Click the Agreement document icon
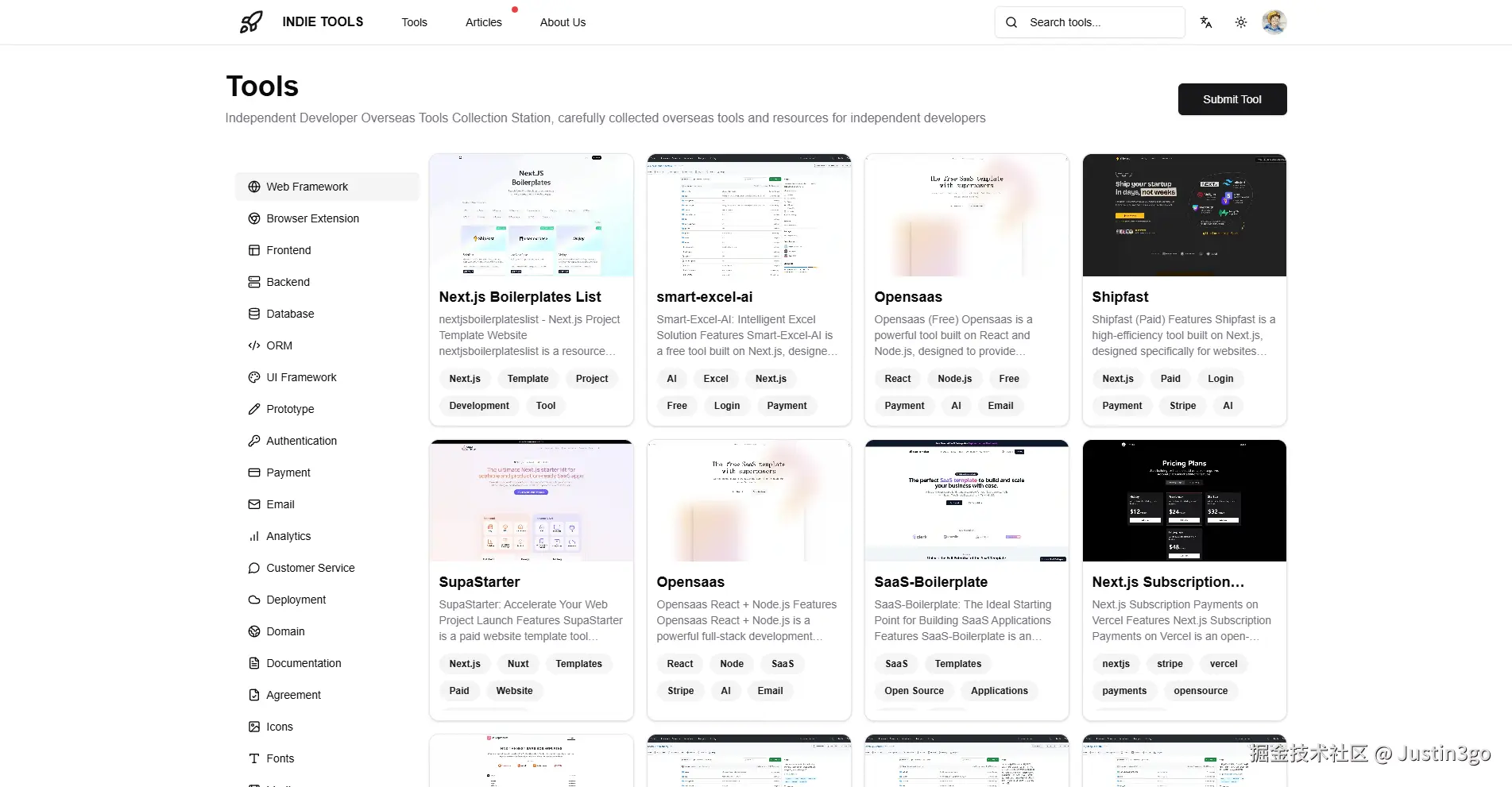1512x787 pixels. pos(254,695)
